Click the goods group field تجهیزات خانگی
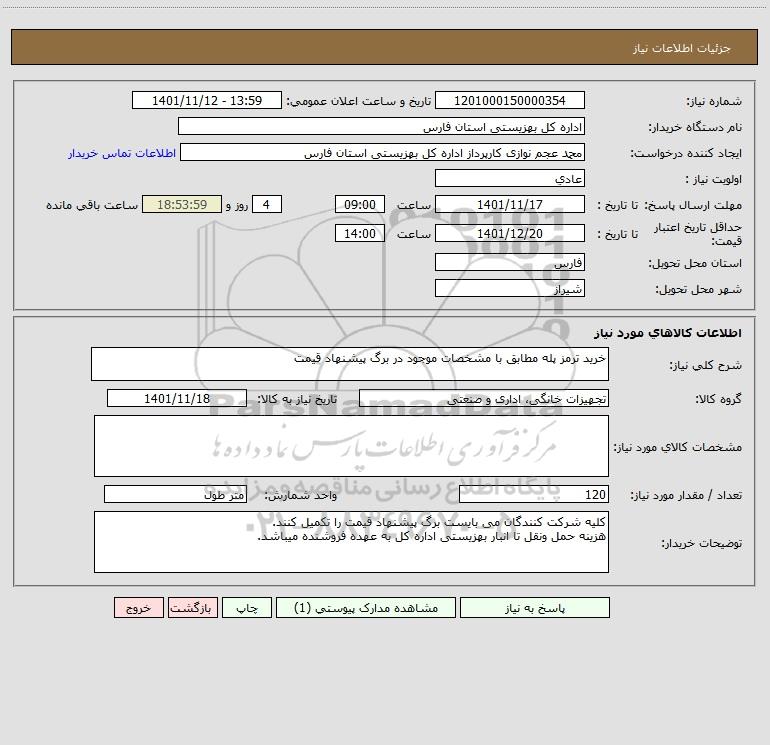Image resolution: width=770 pixels, height=745 pixels. [484, 398]
